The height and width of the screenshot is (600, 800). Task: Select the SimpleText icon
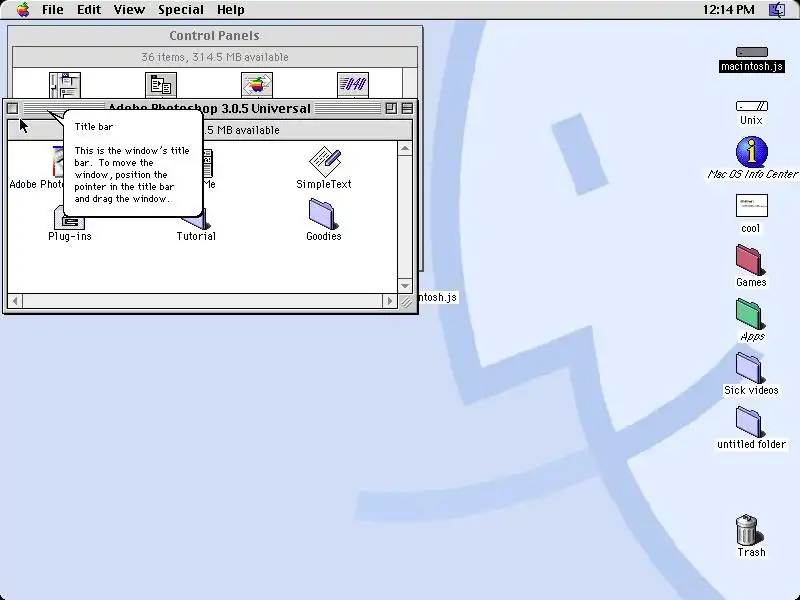[324, 161]
